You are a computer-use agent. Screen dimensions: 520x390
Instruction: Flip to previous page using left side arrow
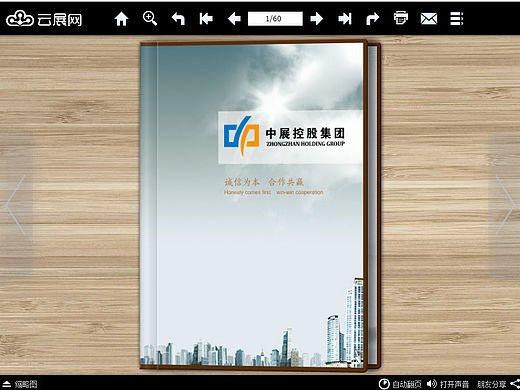[16, 205]
